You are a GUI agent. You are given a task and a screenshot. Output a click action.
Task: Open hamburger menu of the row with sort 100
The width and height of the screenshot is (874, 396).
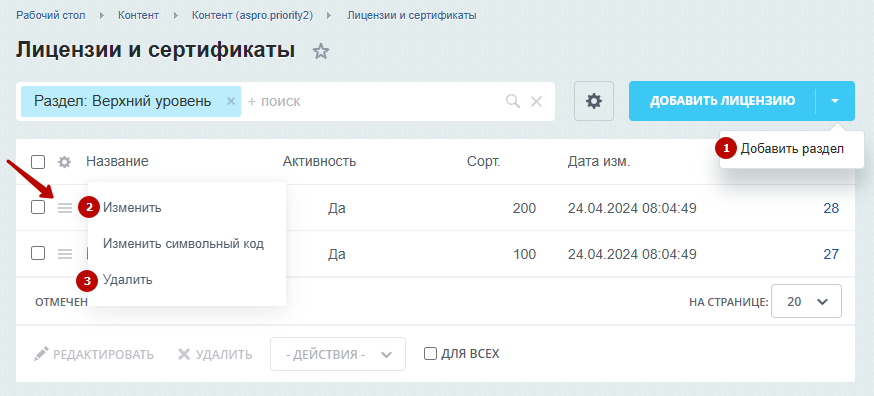(65, 254)
